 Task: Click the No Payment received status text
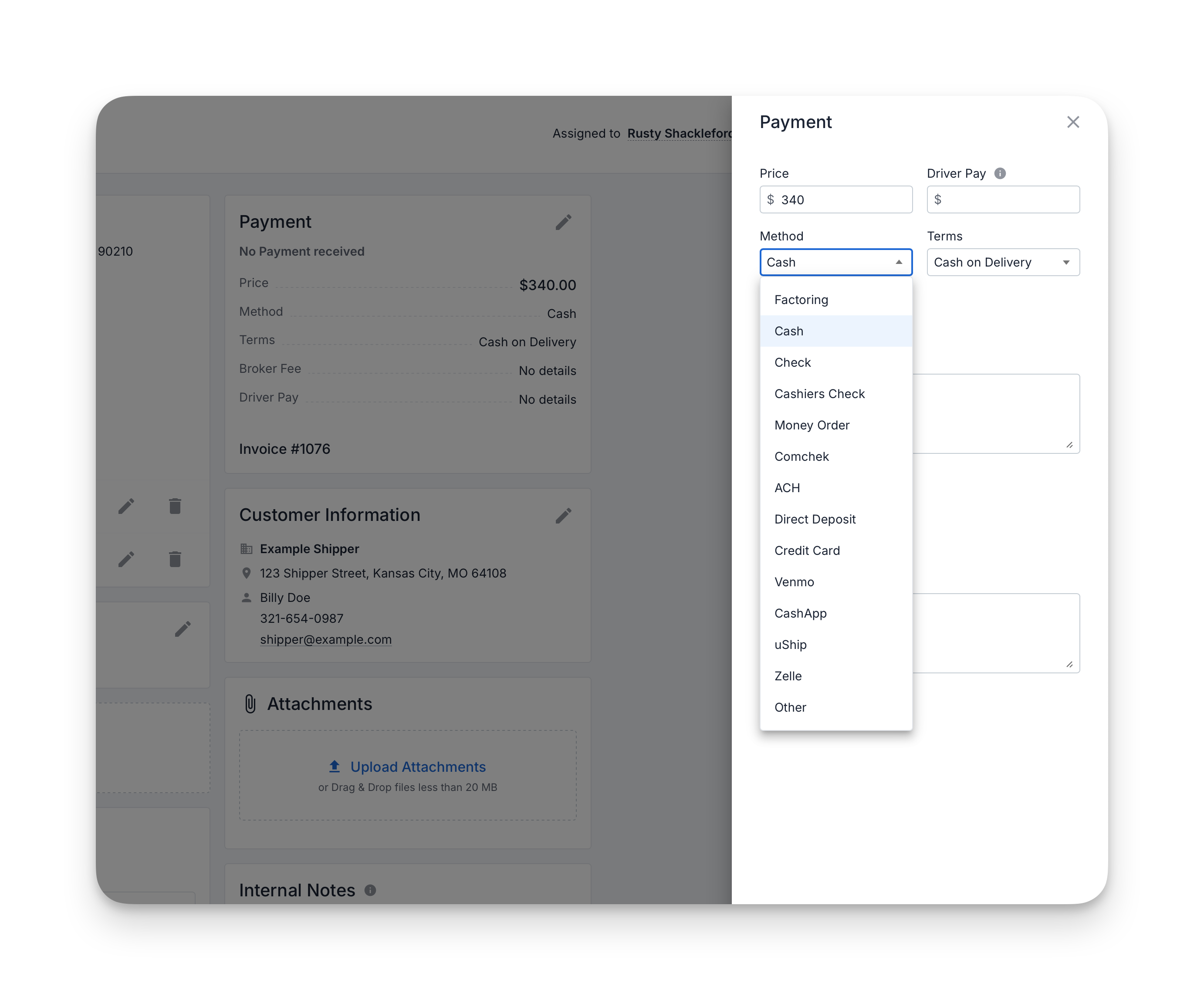pos(301,251)
